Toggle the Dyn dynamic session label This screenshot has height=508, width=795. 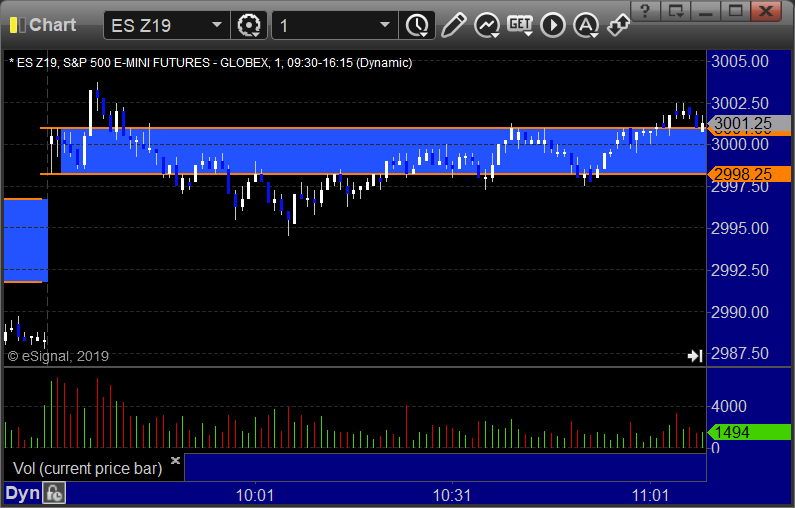point(22,493)
